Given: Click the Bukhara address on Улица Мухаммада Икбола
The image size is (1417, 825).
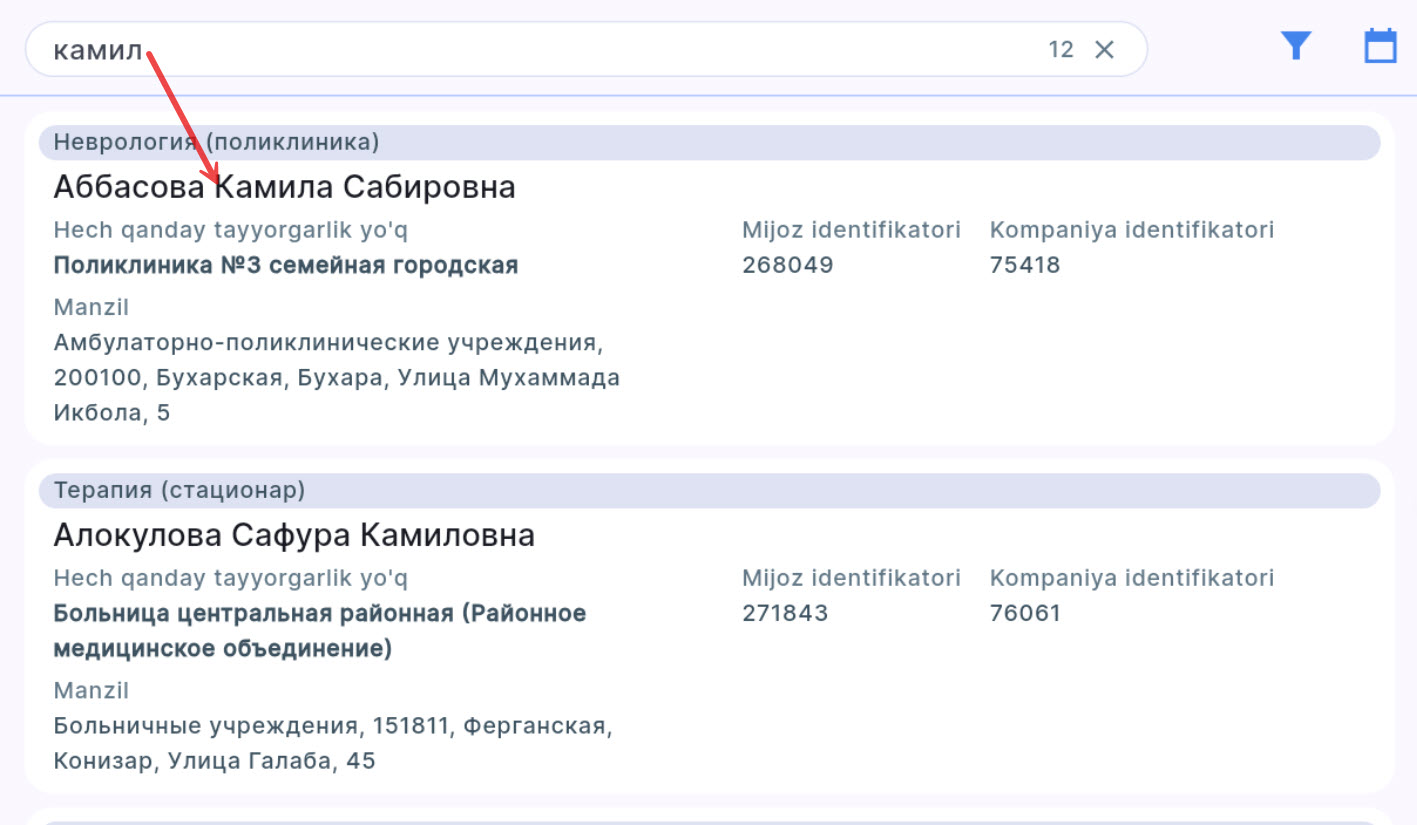Looking at the screenshot, I should 336,378.
